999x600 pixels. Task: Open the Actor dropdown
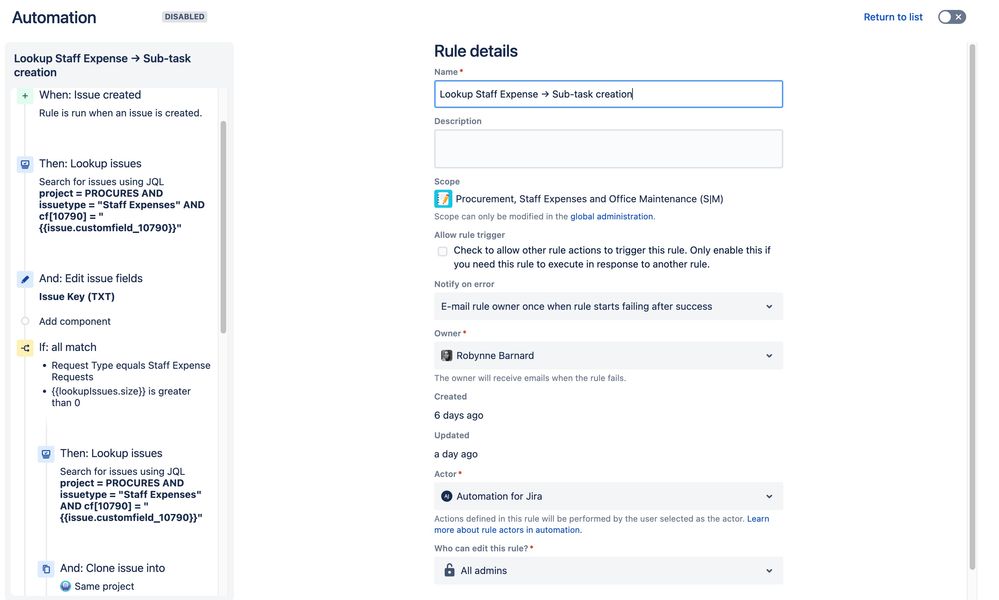coord(608,496)
